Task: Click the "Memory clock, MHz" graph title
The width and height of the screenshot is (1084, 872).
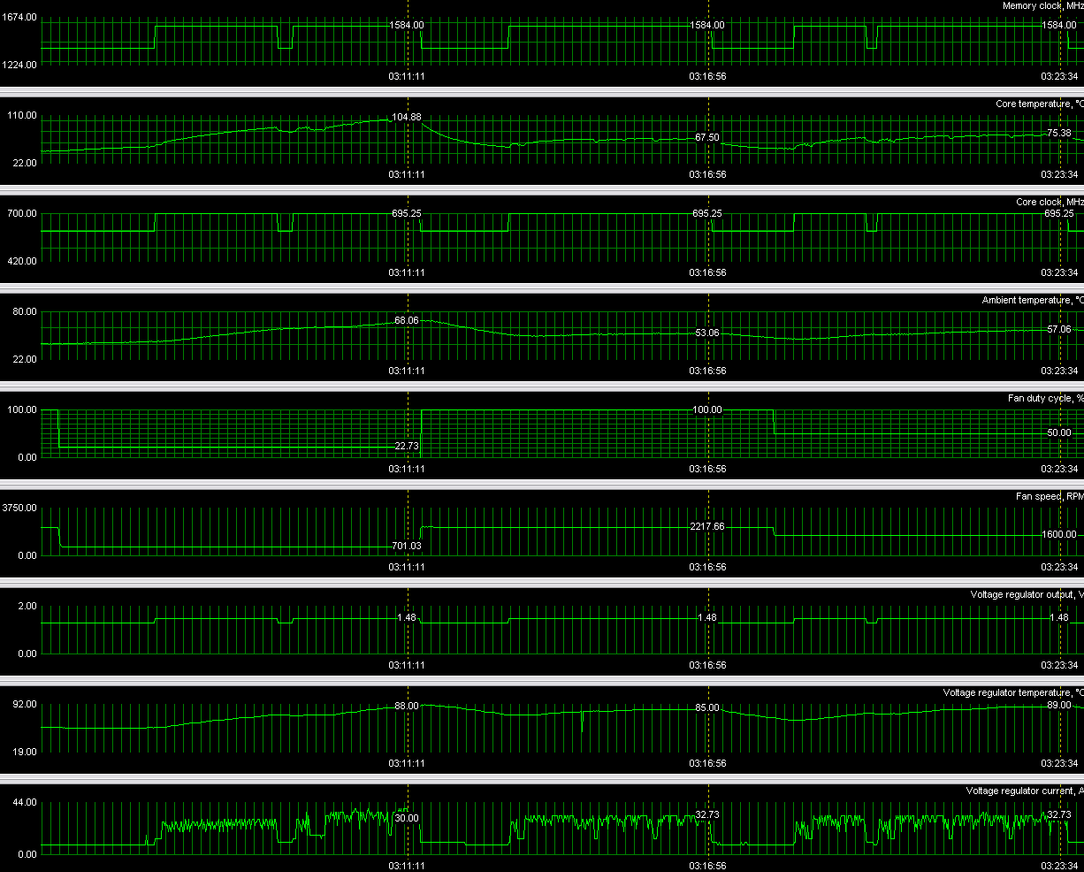Action: point(1043,6)
